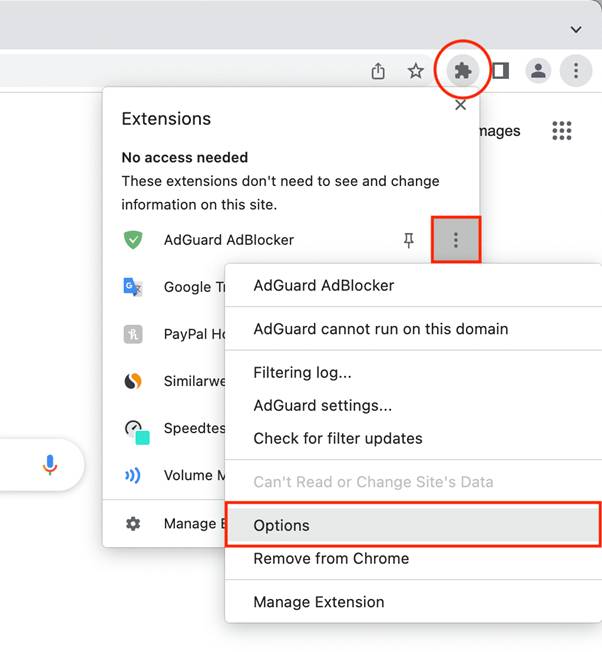Click the Manage Extensions gear icon
The image size is (602, 652).
tap(133, 524)
